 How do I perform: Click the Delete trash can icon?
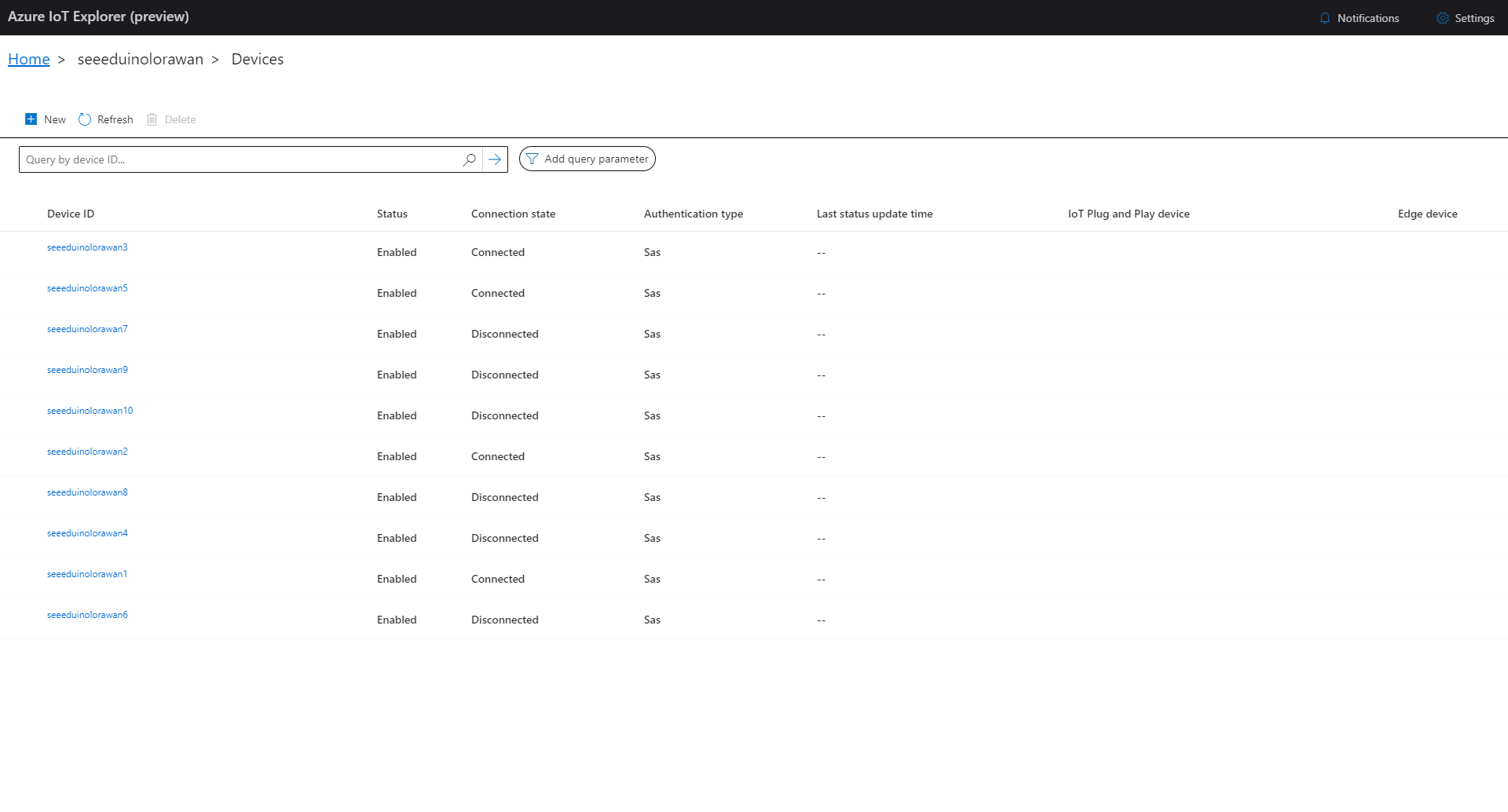point(152,119)
